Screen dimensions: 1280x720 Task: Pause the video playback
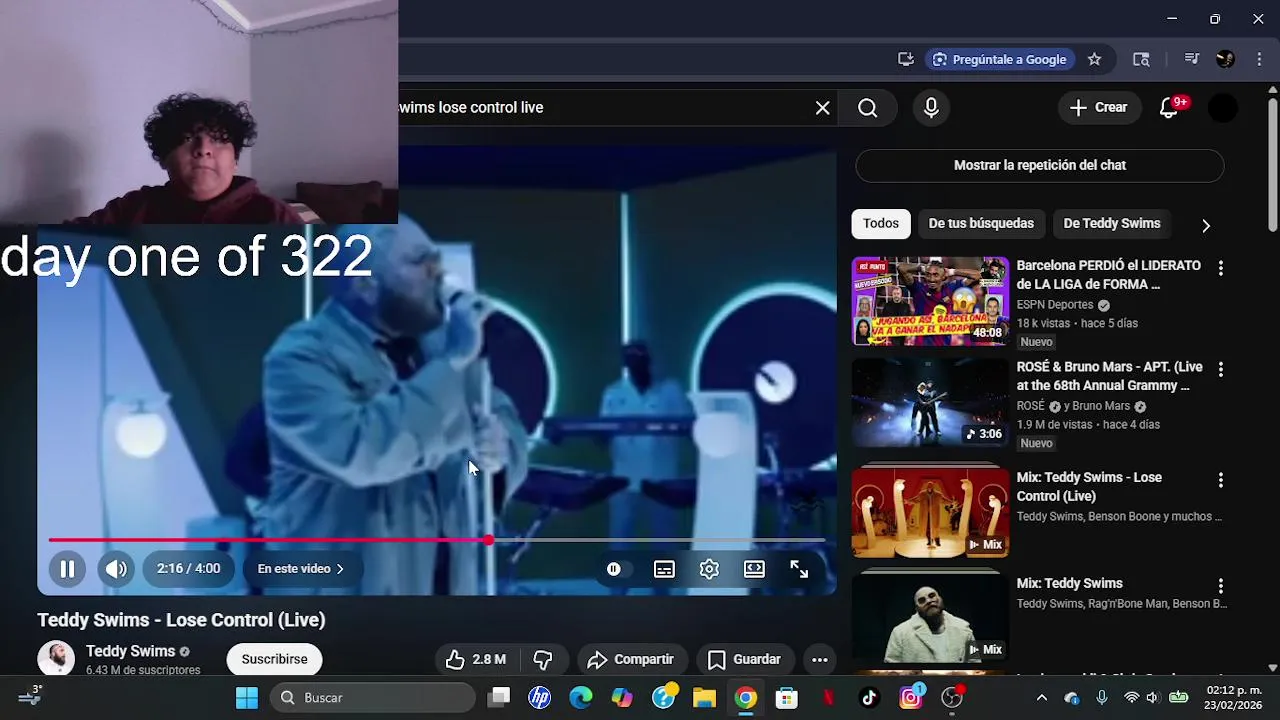click(67, 569)
